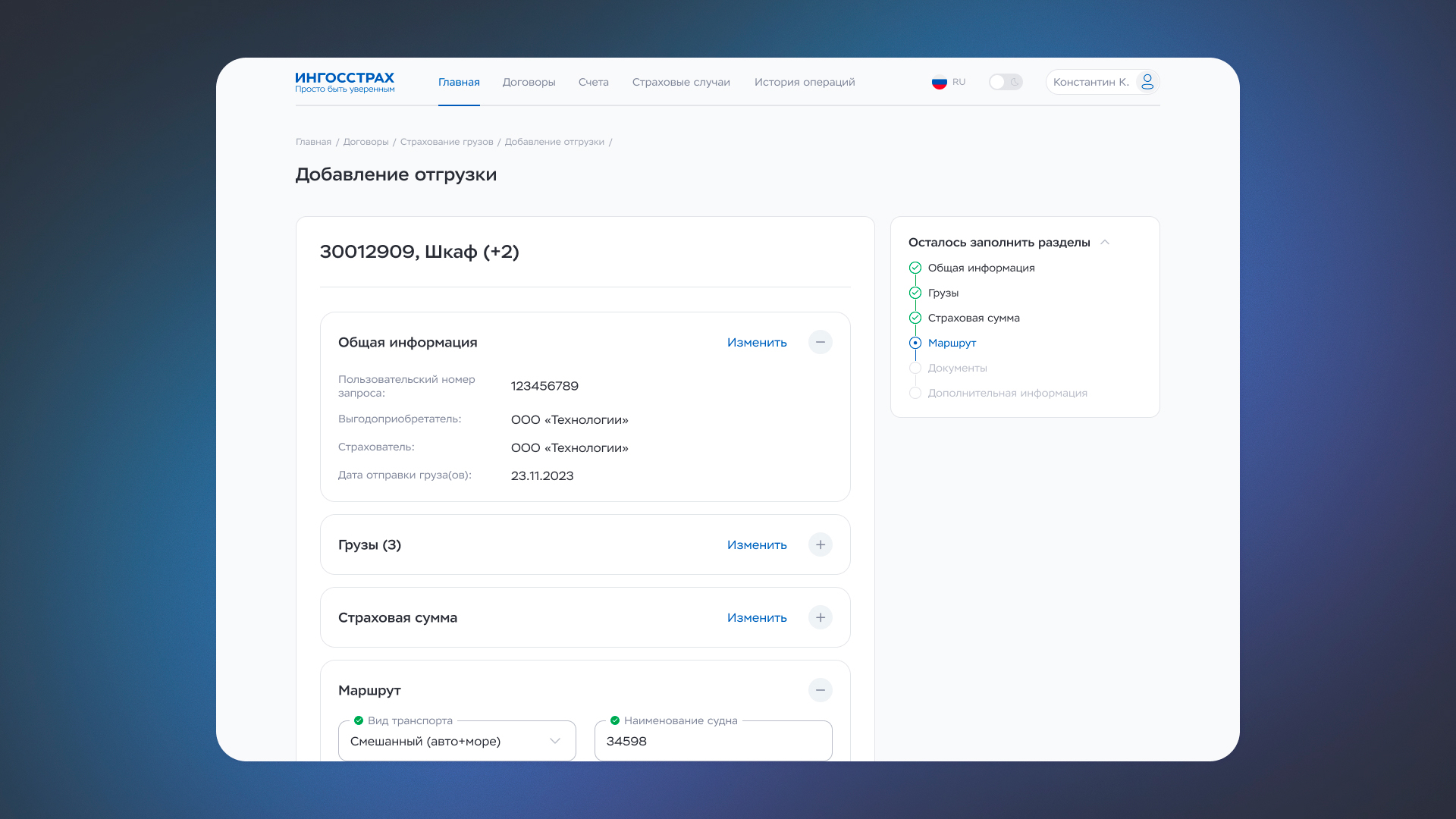Click the Russian flag language icon
1456x819 pixels.
(x=940, y=82)
